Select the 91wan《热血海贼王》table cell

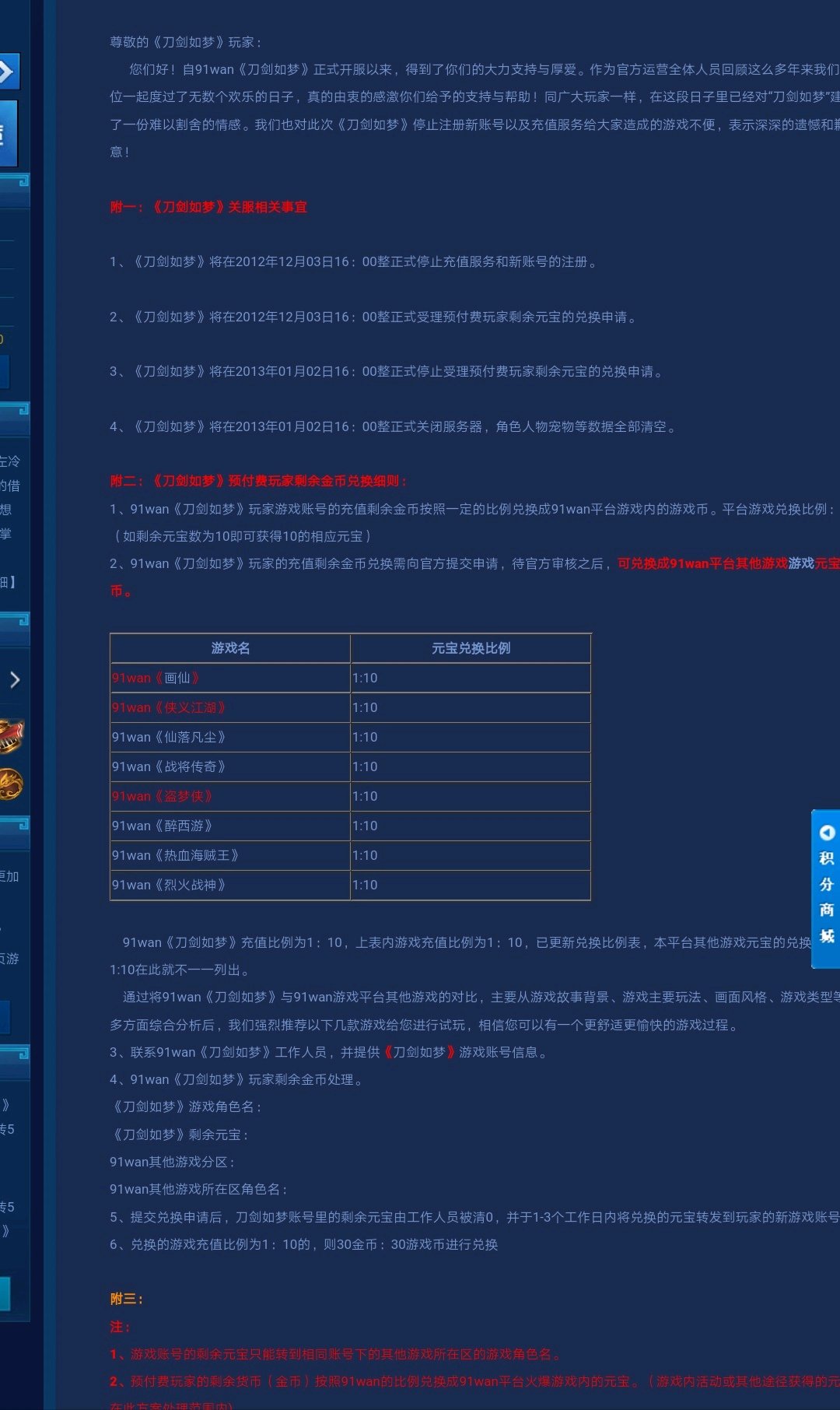[230, 855]
